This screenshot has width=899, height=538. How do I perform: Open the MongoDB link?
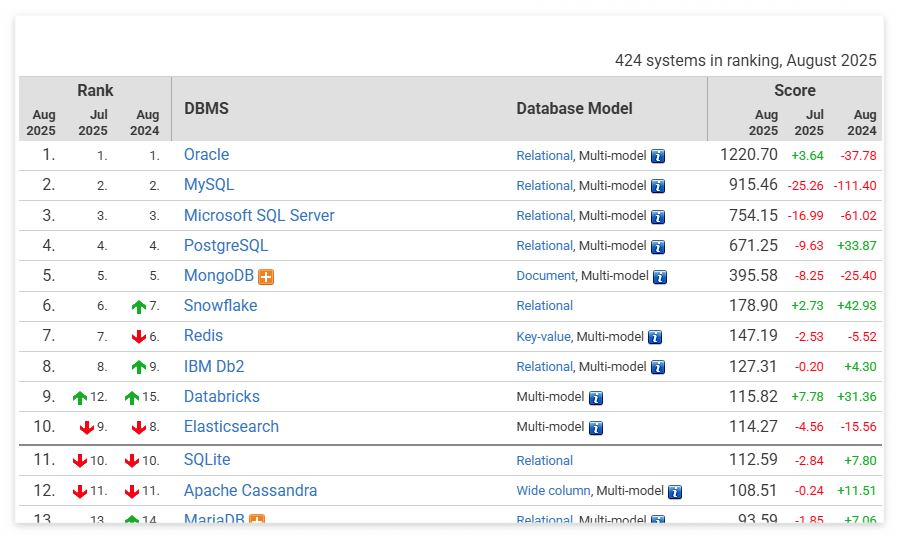coord(218,276)
